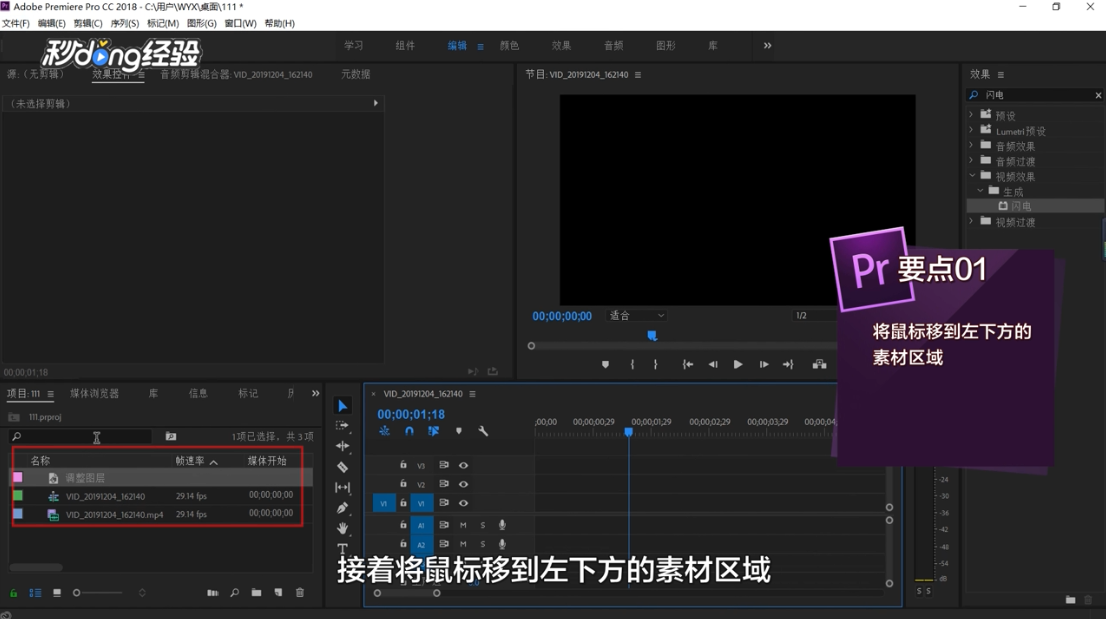Open the 元数据 tab
Image resolution: width=1106 pixels, height=619 pixels.
point(356,74)
